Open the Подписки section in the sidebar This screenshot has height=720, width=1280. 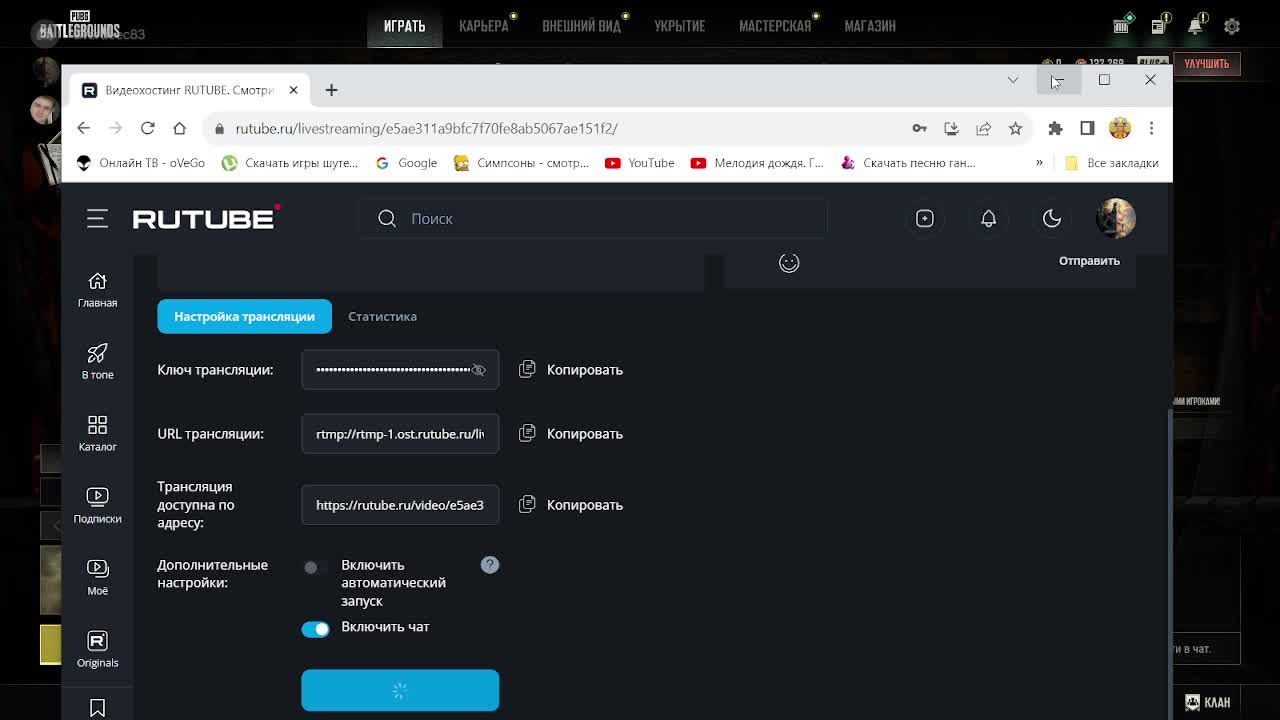pos(97,506)
